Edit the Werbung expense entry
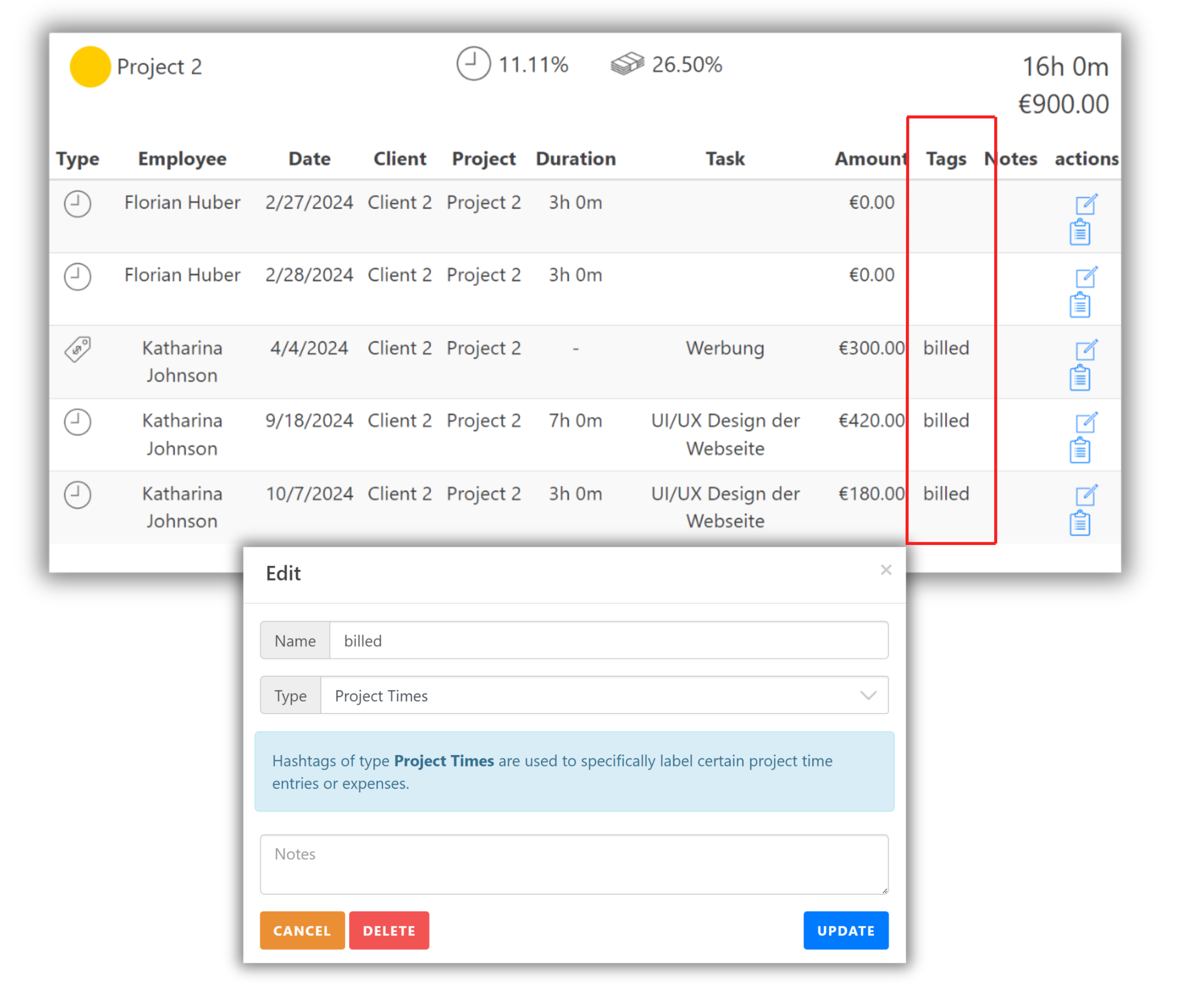The height and width of the screenshot is (1003, 1204). click(1086, 350)
